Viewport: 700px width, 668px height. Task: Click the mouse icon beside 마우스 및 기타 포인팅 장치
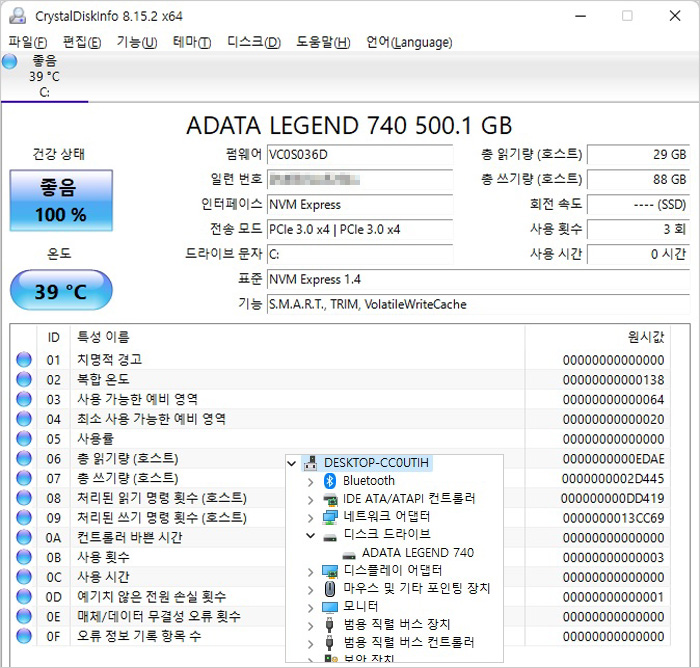330,589
